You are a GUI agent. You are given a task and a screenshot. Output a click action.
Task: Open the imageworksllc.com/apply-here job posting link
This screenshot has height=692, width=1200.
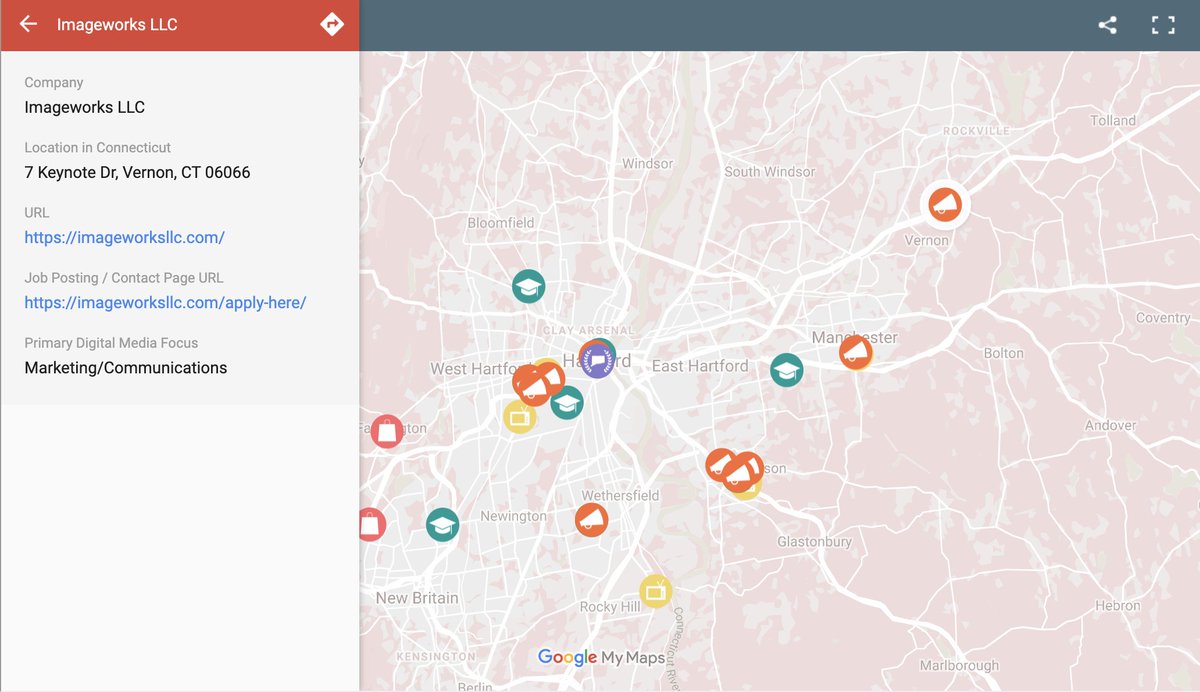pyautogui.click(x=165, y=302)
